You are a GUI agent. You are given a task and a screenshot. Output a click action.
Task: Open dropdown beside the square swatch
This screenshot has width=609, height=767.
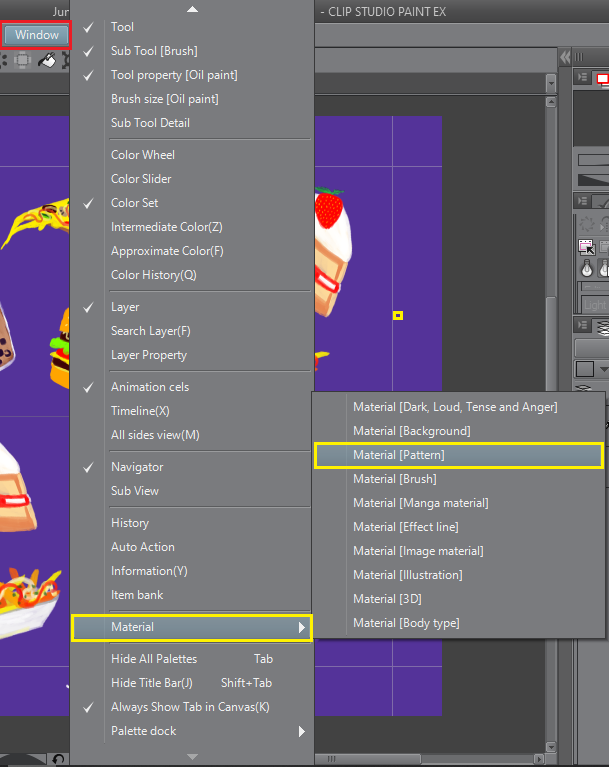[x=603, y=369]
